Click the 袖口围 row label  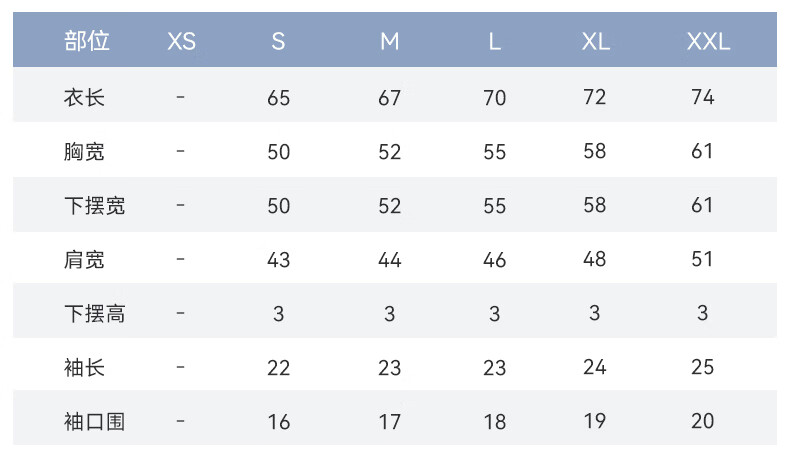(x=94, y=421)
